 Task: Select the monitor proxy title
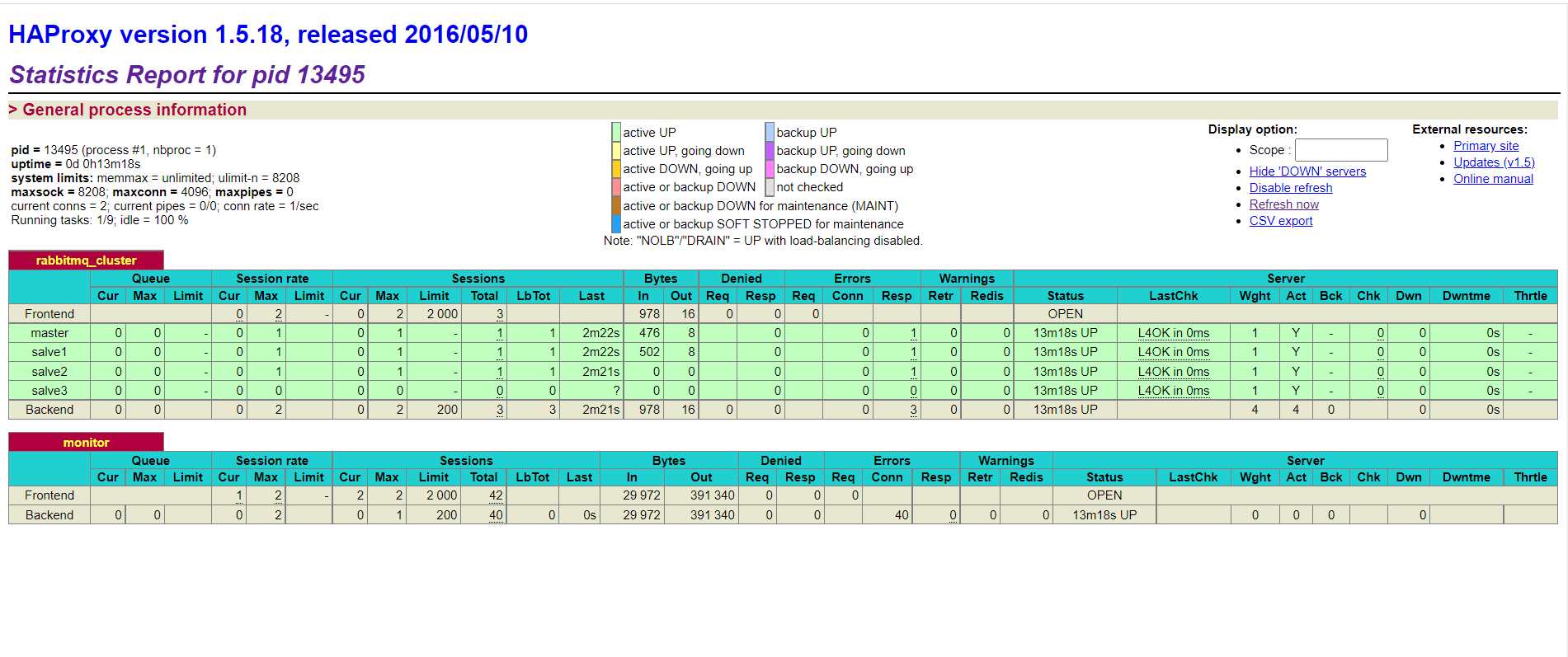click(86, 443)
